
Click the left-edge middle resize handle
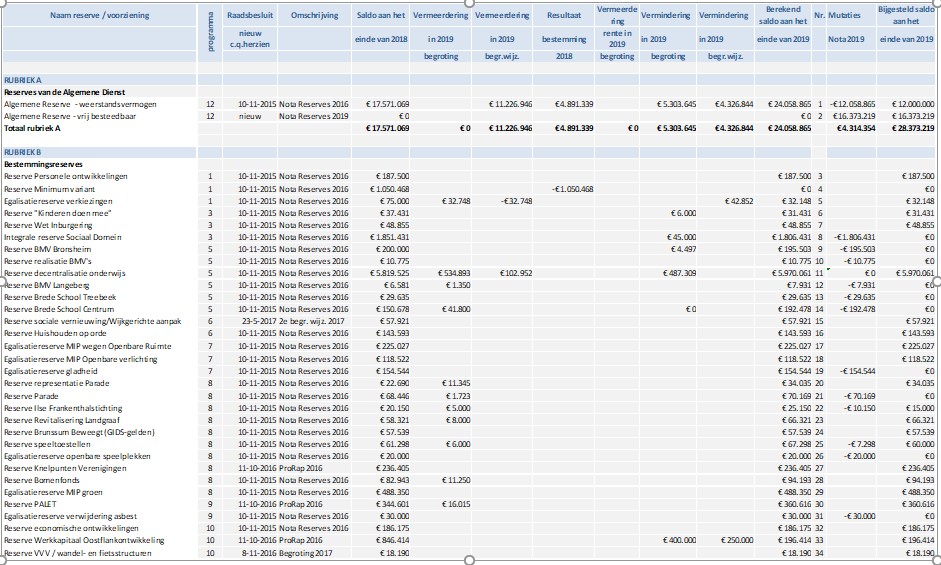point(3,280)
